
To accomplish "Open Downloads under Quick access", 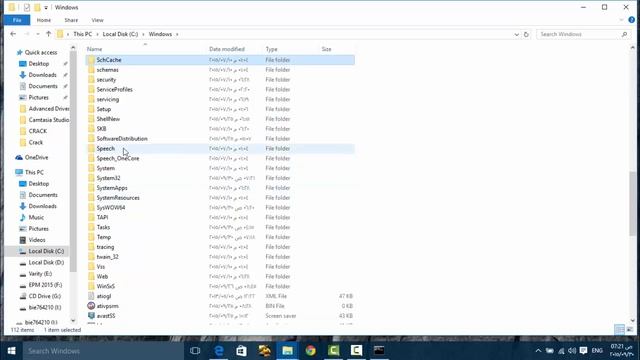I will coord(42,75).
